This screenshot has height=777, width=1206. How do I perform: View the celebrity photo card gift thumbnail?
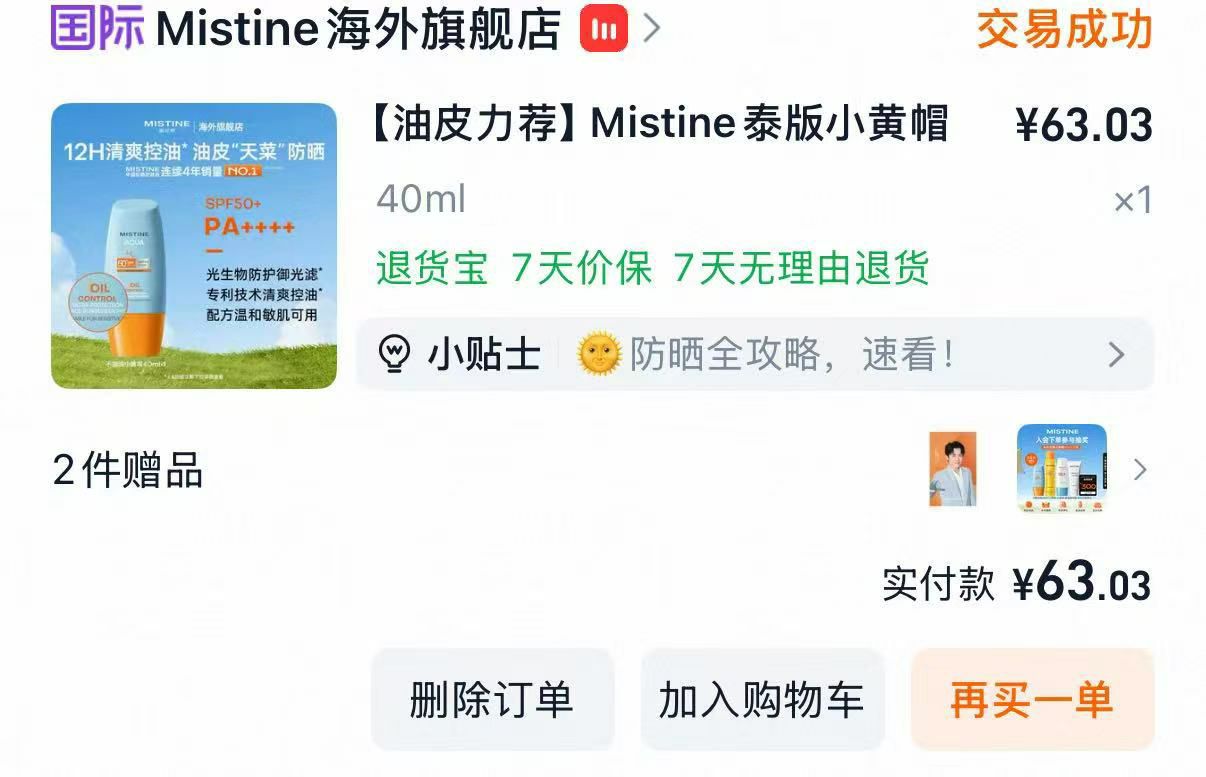coord(952,469)
